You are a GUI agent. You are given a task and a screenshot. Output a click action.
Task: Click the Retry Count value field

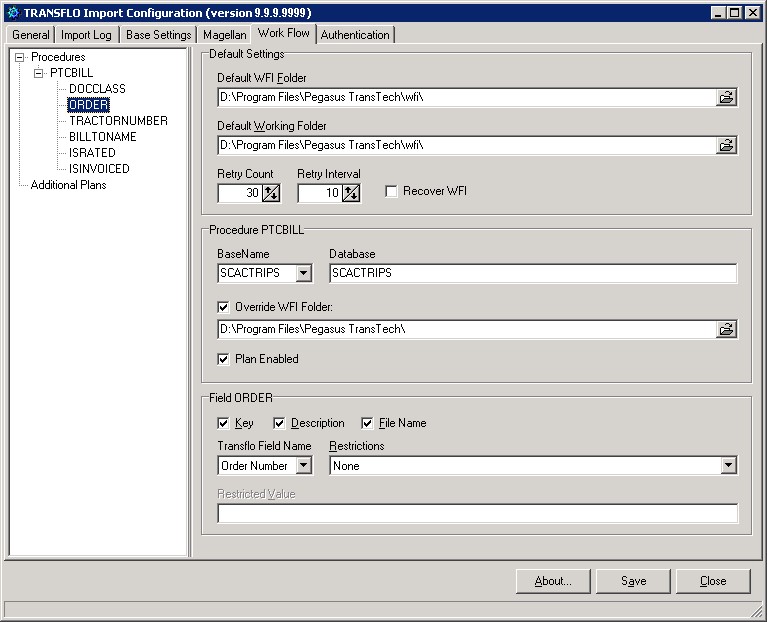240,193
